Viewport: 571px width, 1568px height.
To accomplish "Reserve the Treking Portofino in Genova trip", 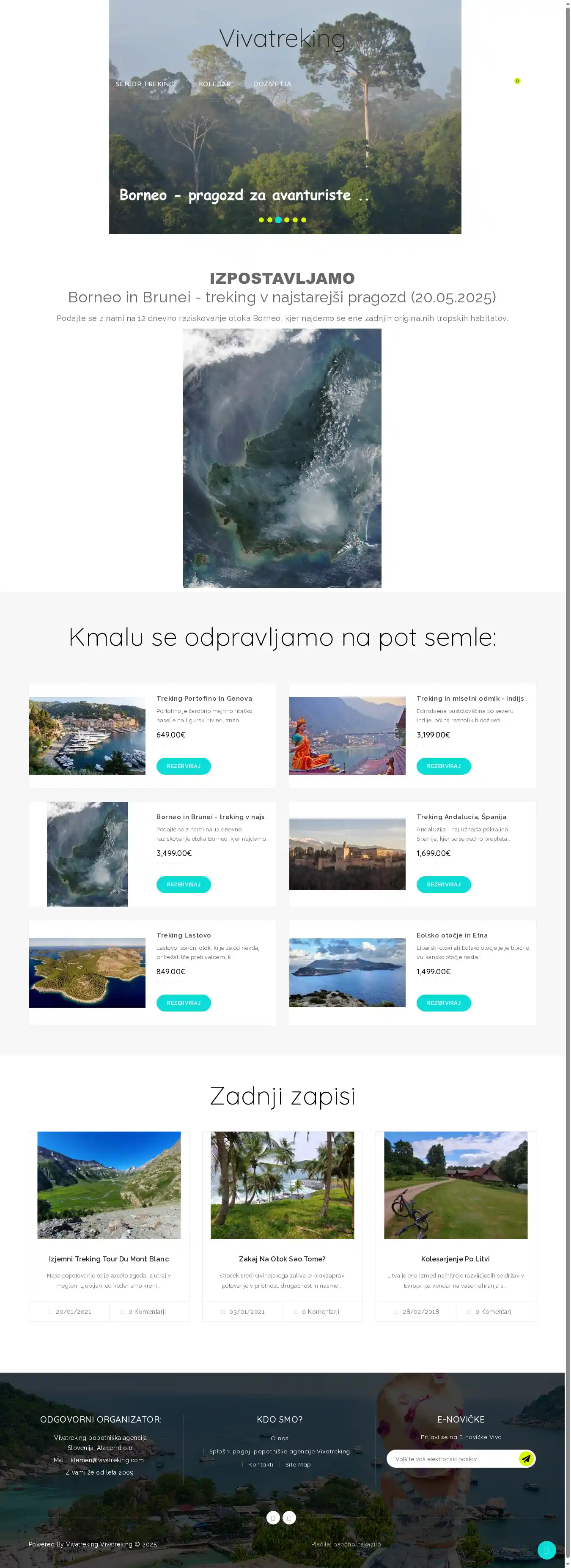I will point(183,766).
